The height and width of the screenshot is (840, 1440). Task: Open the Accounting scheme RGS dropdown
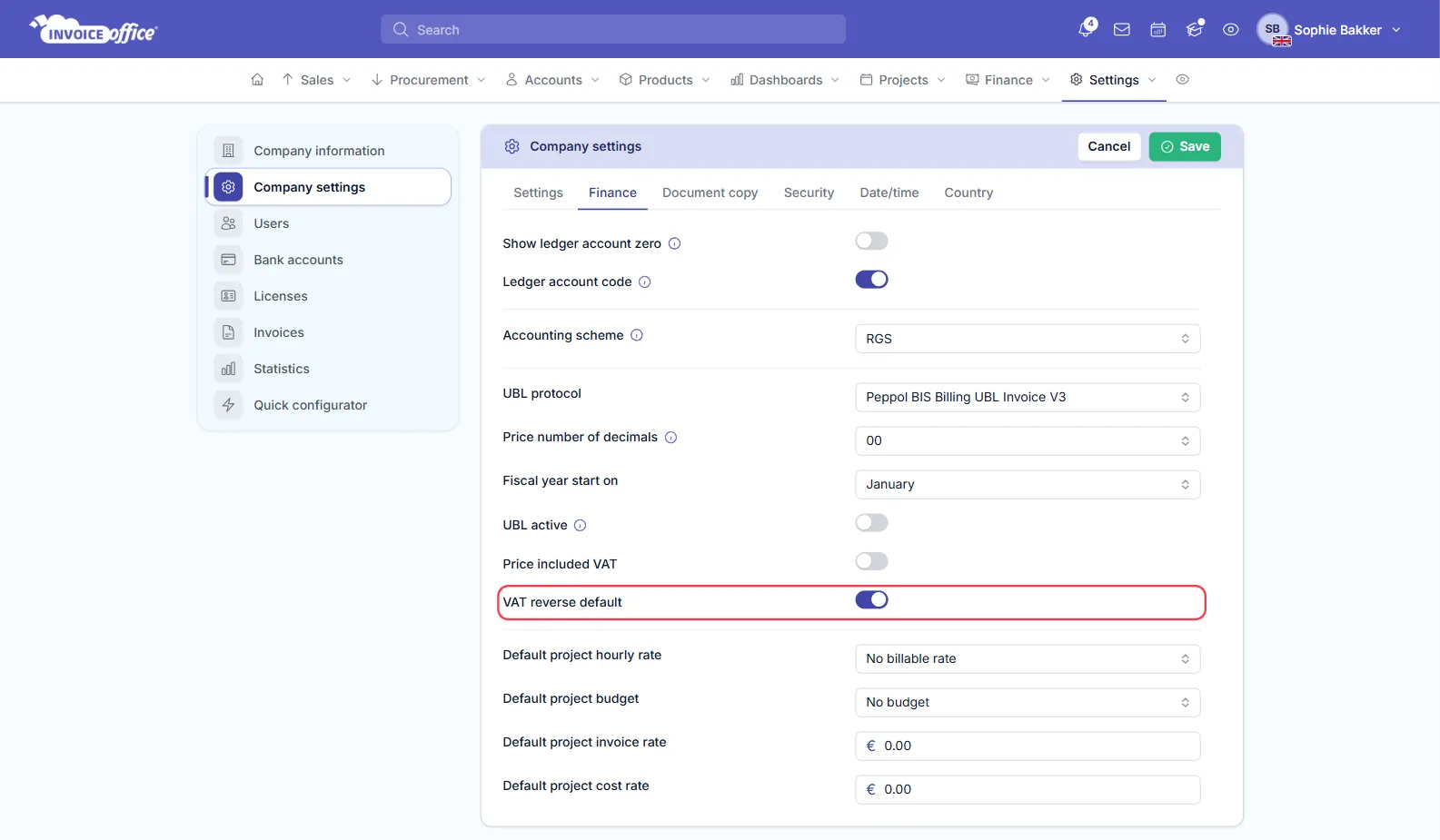[1028, 339]
